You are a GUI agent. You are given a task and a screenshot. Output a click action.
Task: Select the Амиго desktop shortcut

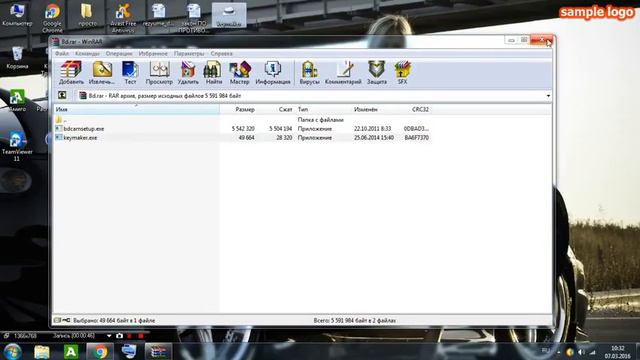pyautogui.click(x=17, y=101)
